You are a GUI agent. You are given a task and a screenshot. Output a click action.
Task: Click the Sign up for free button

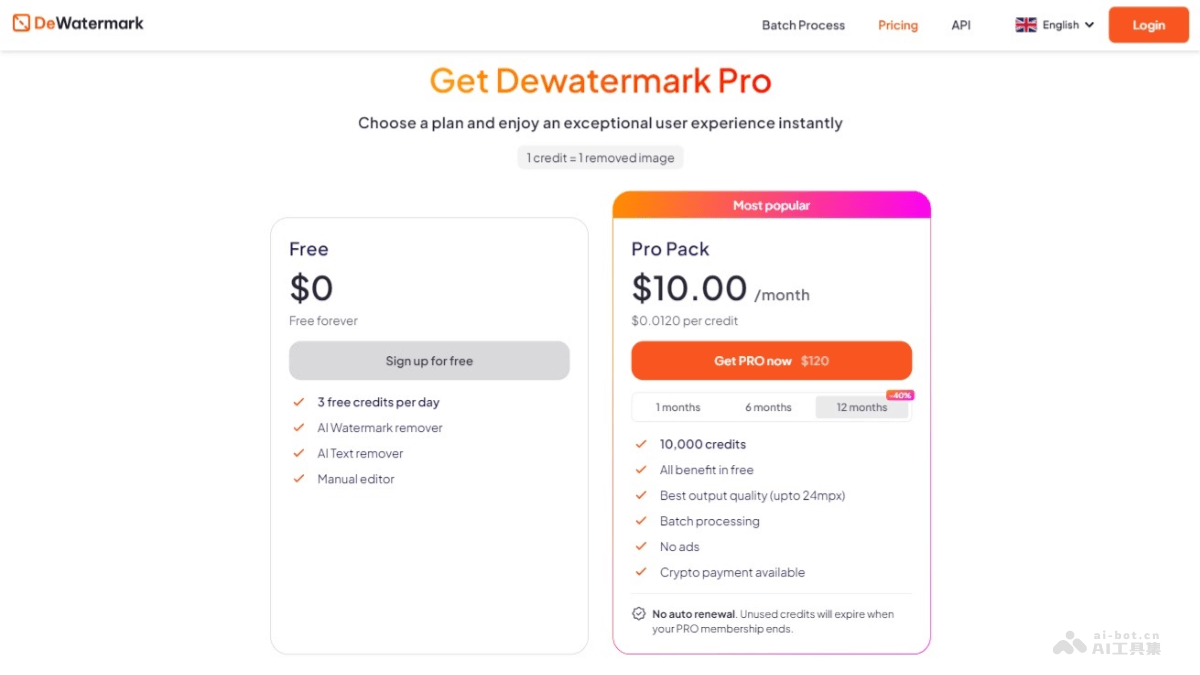point(429,360)
